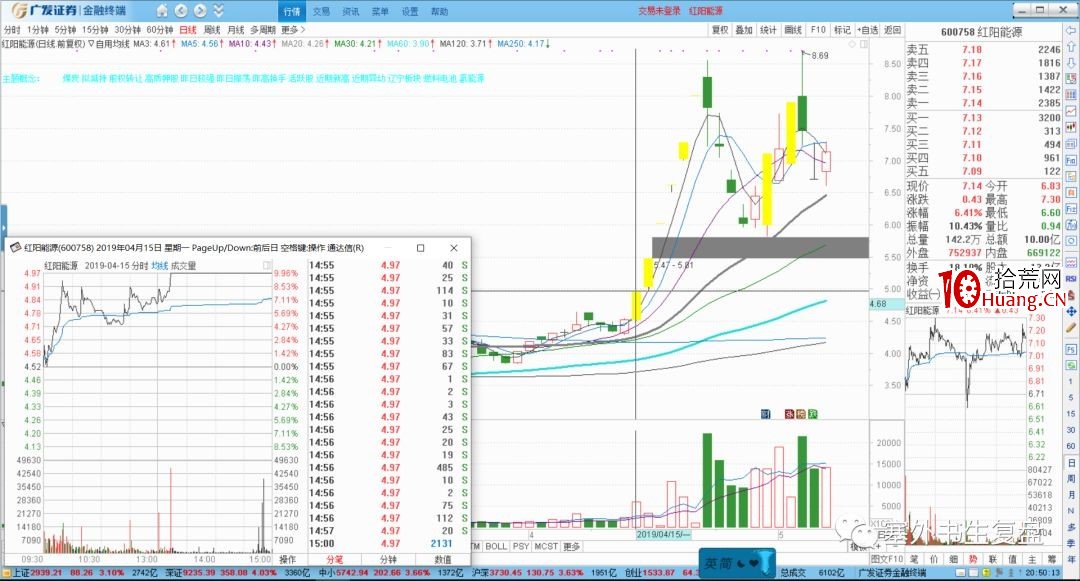
Task: Select 值 tab below mini chart
Action: [1012, 559]
